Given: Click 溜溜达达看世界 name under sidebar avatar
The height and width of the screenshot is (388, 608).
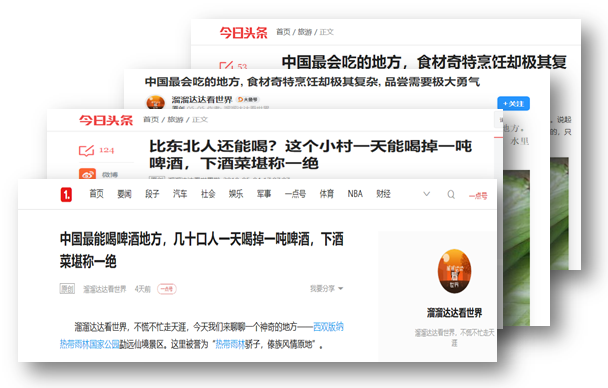Looking at the screenshot, I should [454, 313].
